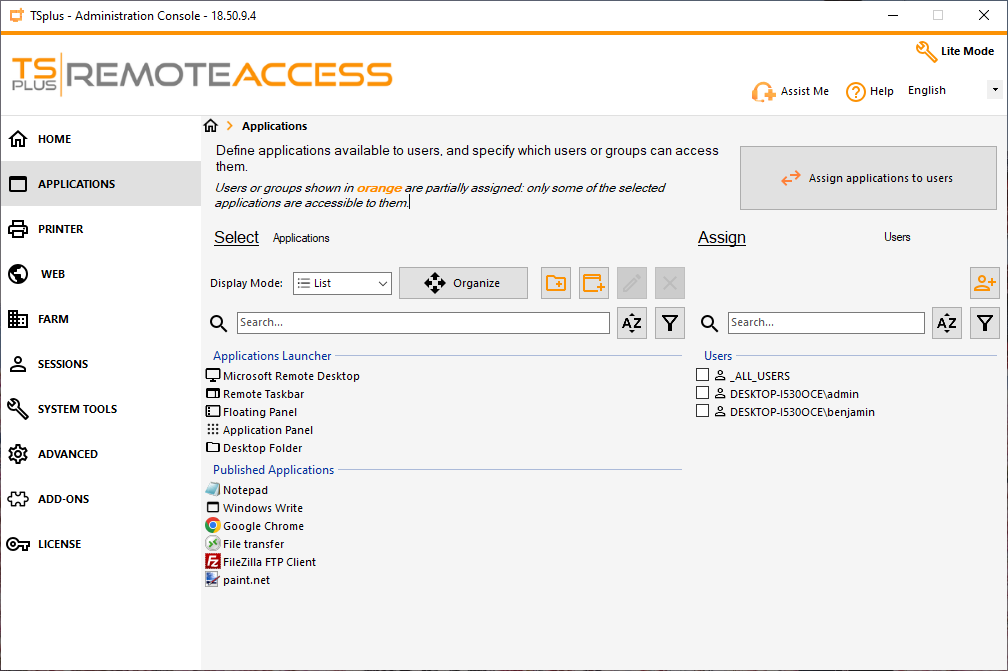The width and height of the screenshot is (1008, 671).
Task: Sort applications with the A-Z button
Action: tap(632, 323)
